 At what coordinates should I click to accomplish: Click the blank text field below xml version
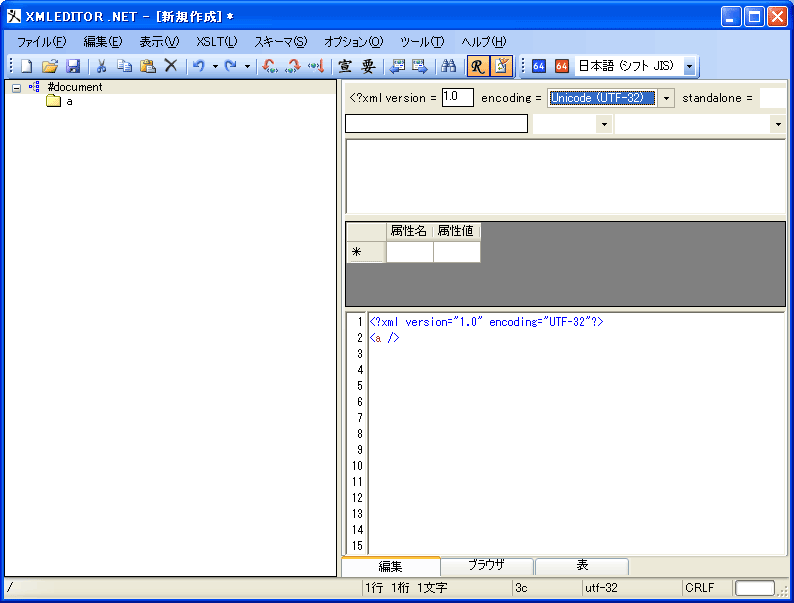tap(436, 124)
